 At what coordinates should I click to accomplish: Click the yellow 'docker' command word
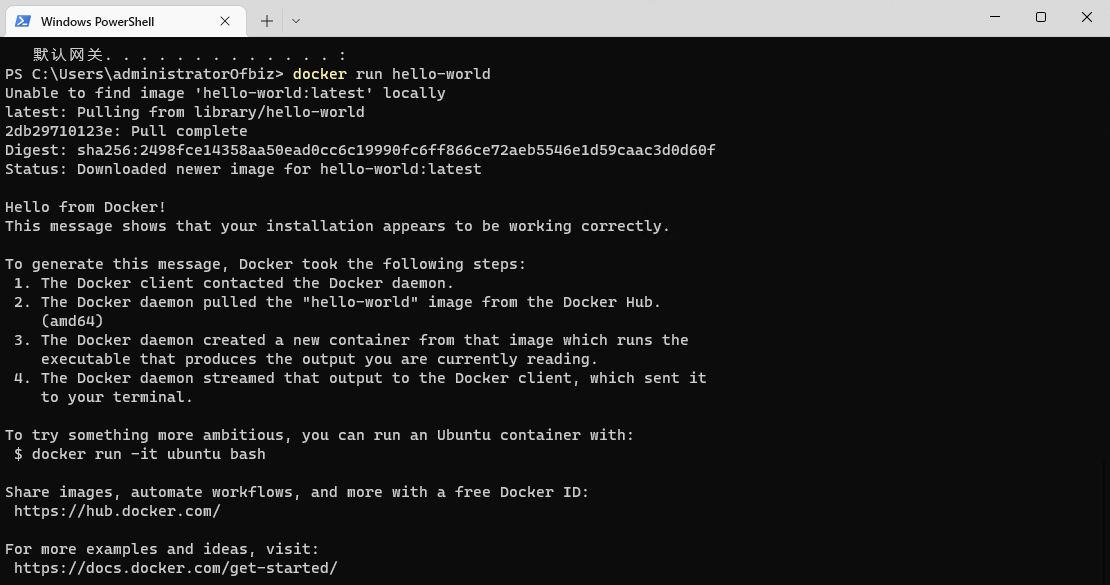[320, 74]
